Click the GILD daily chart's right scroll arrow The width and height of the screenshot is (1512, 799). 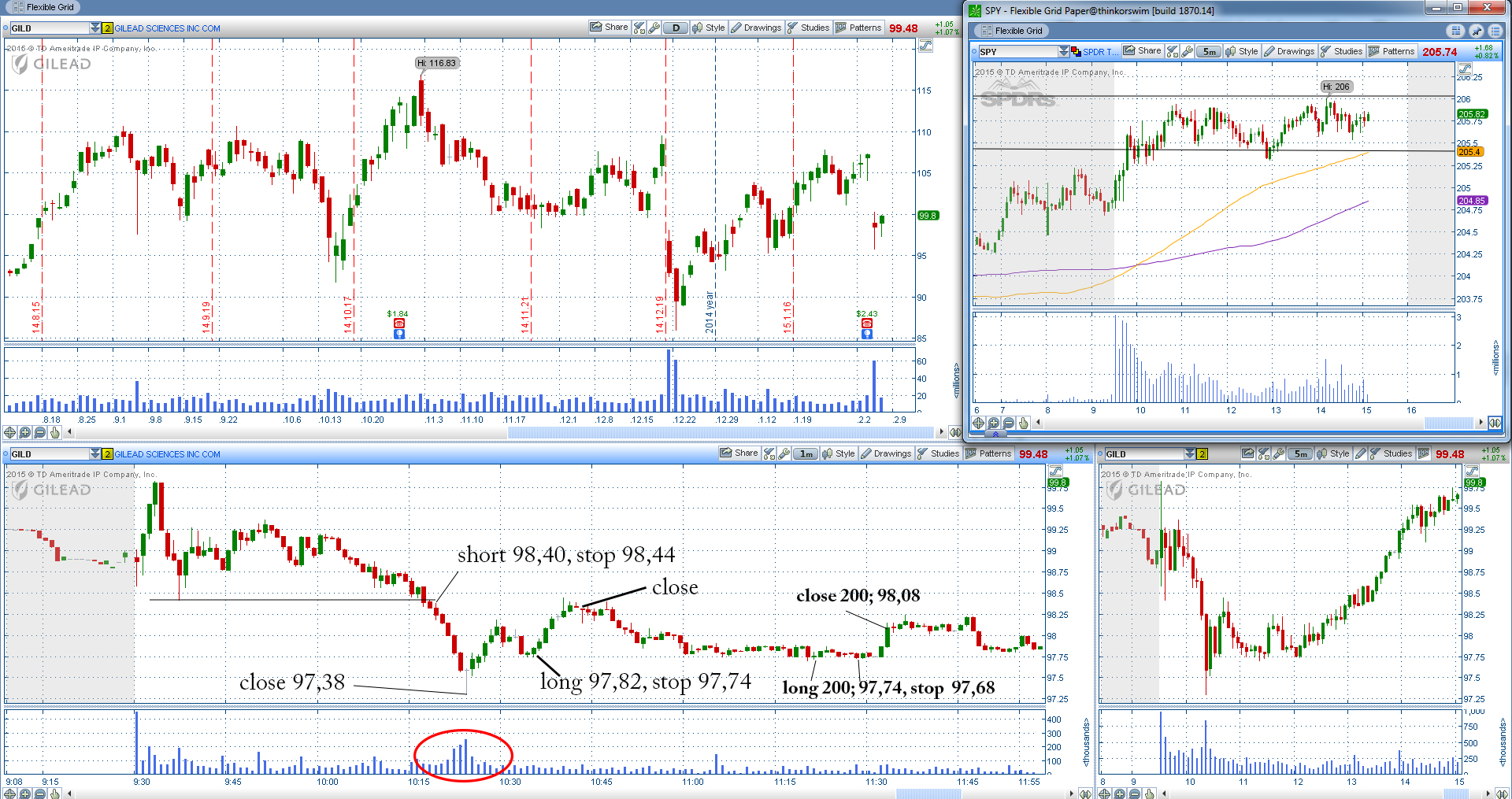pyautogui.click(x=941, y=432)
